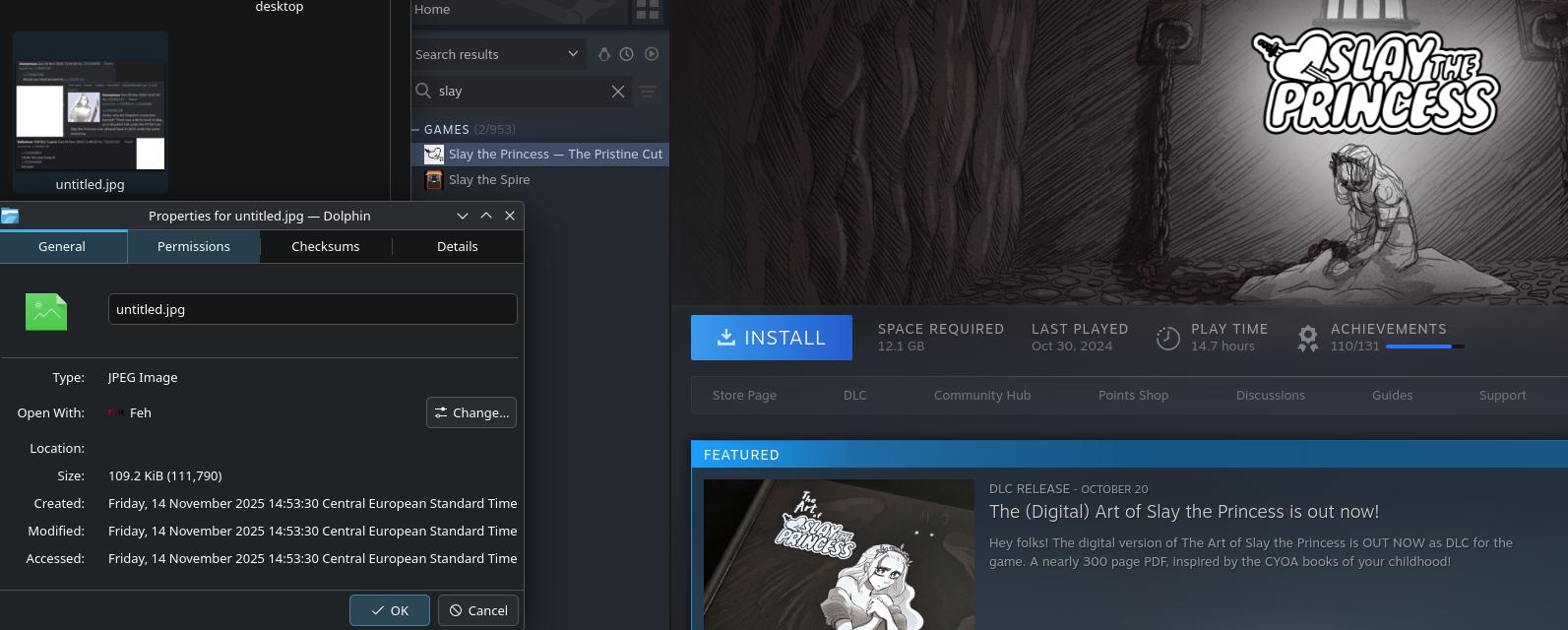
Task: Click the Slay the Spire game icon
Action: pos(434,180)
